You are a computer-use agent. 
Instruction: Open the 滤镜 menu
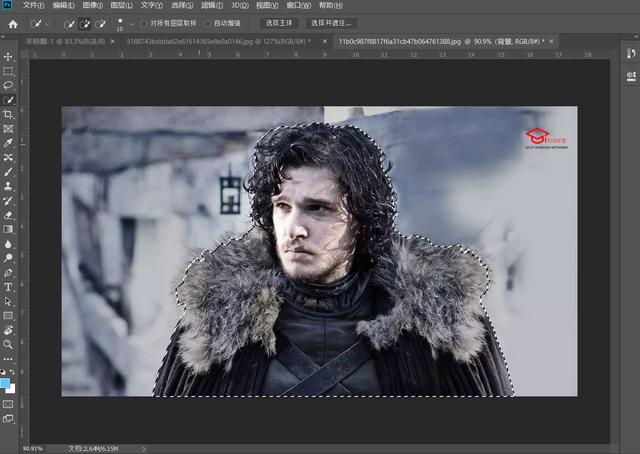[212, 5]
